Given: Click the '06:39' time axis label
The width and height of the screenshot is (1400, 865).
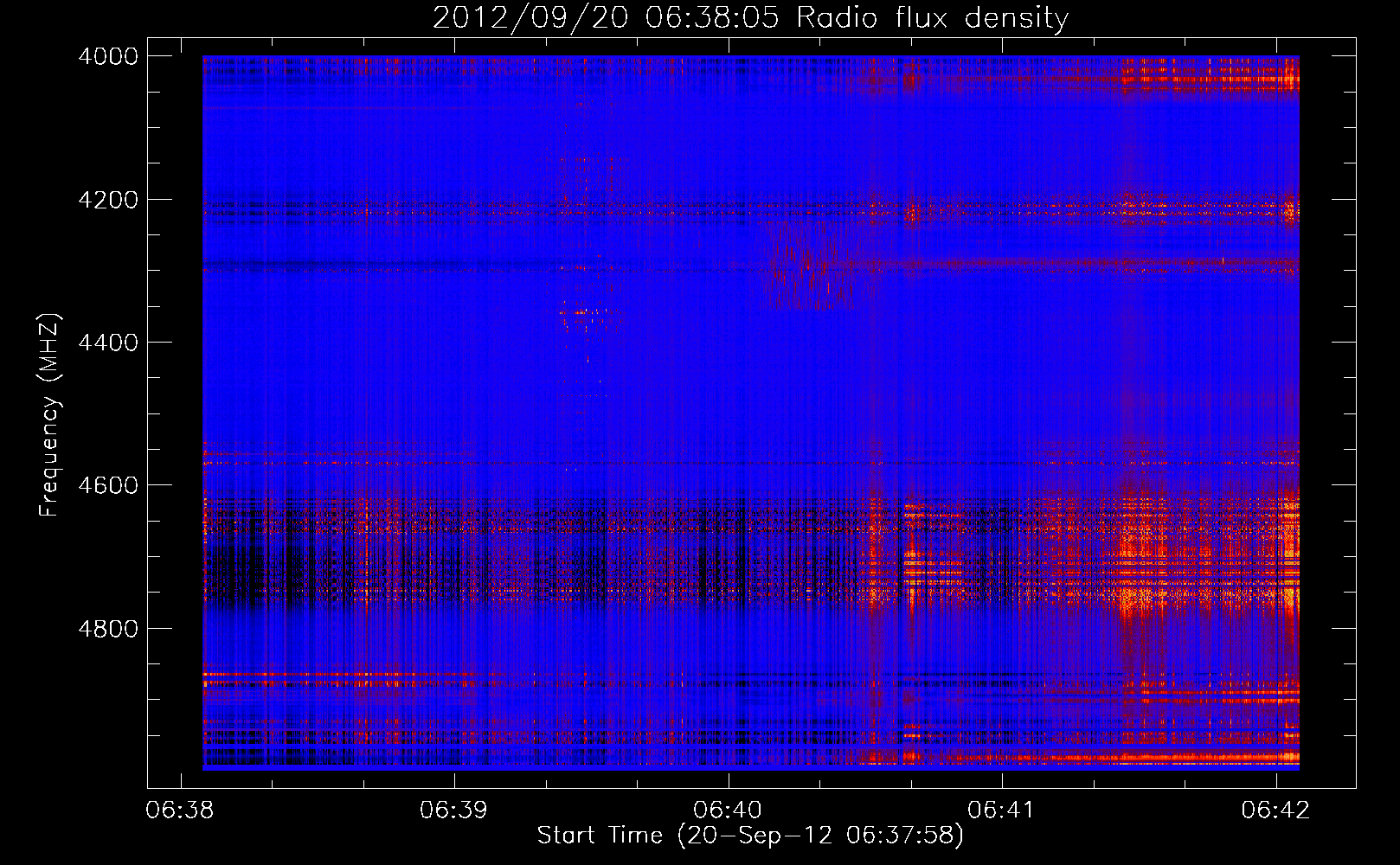Looking at the screenshot, I should coord(453,811).
